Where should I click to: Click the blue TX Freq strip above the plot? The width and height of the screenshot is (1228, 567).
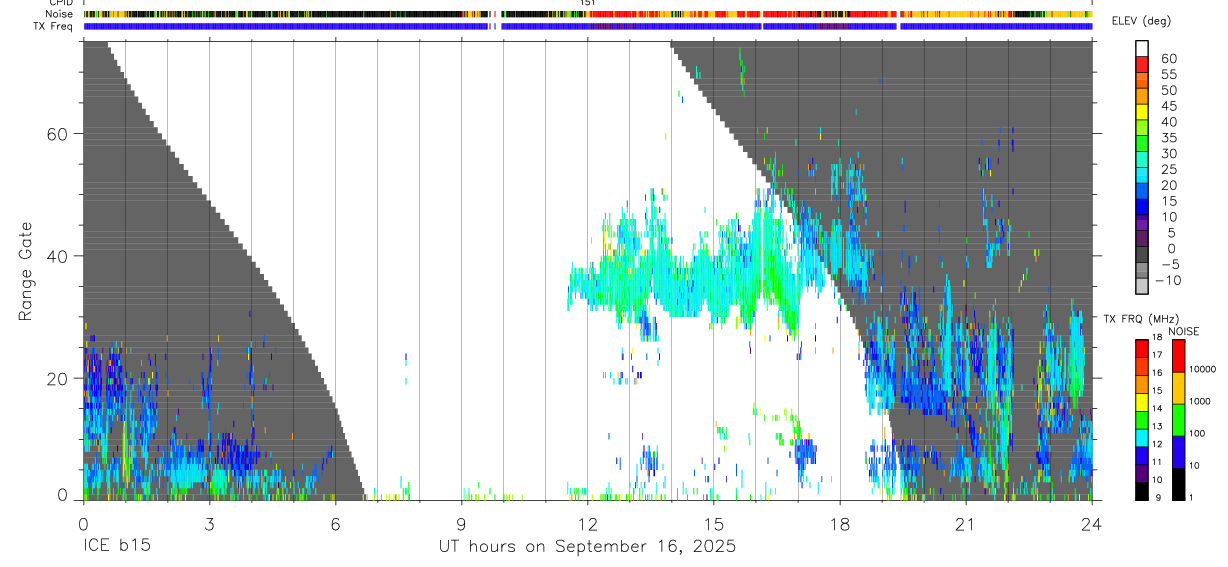pos(587,26)
